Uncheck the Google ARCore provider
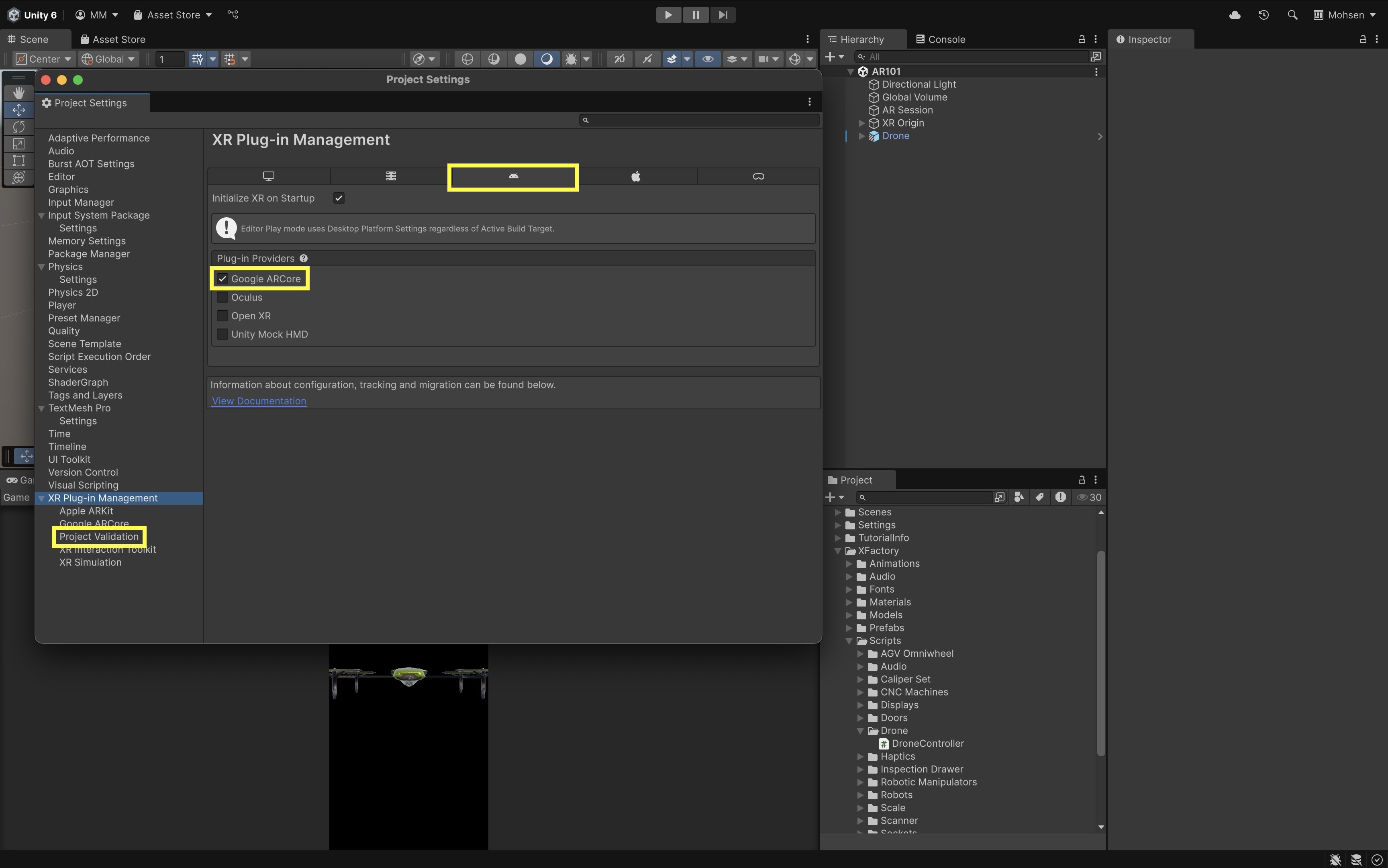 [223, 279]
